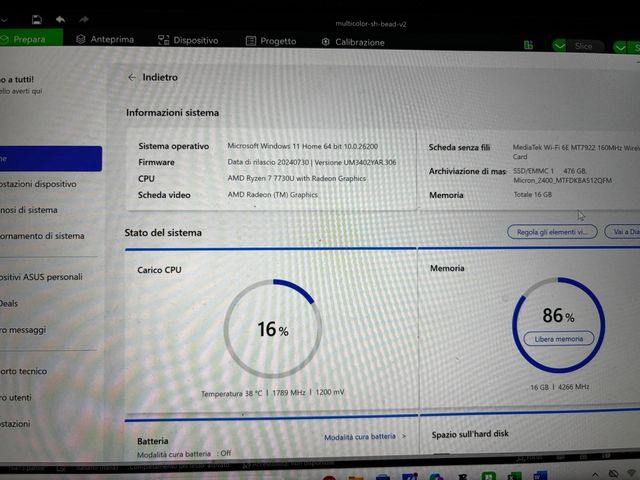Open the Prepara tab
The image size is (640, 480).
click(31, 39)
